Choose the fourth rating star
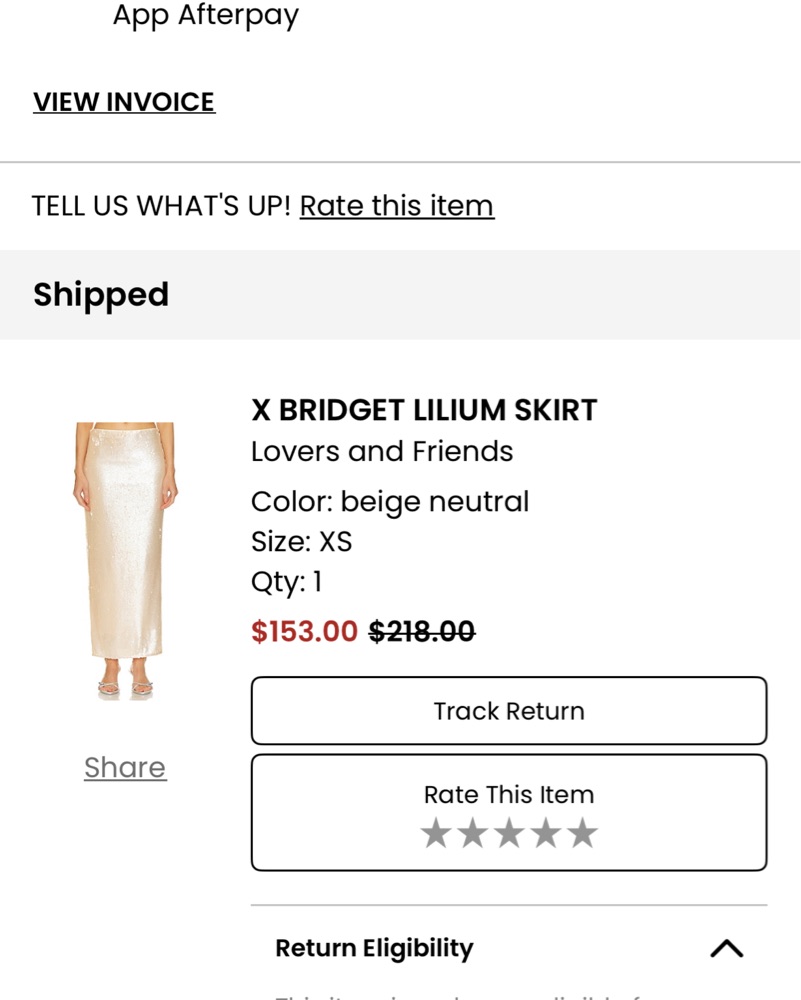Screen dimensions: 801x1000 pyautogui.click(x=545, y=833)
